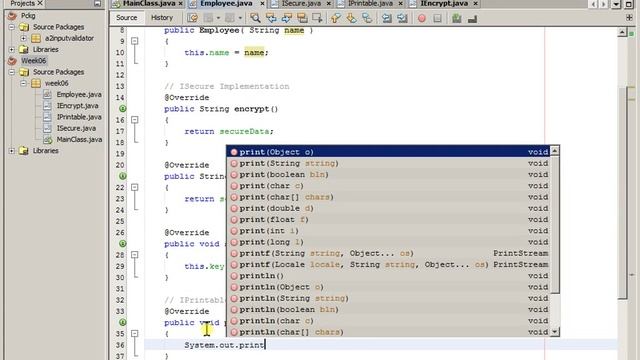Viewport: 640px width, 360px height.
Task: Select the Week06 project node
Action: (x=33, y=61)
